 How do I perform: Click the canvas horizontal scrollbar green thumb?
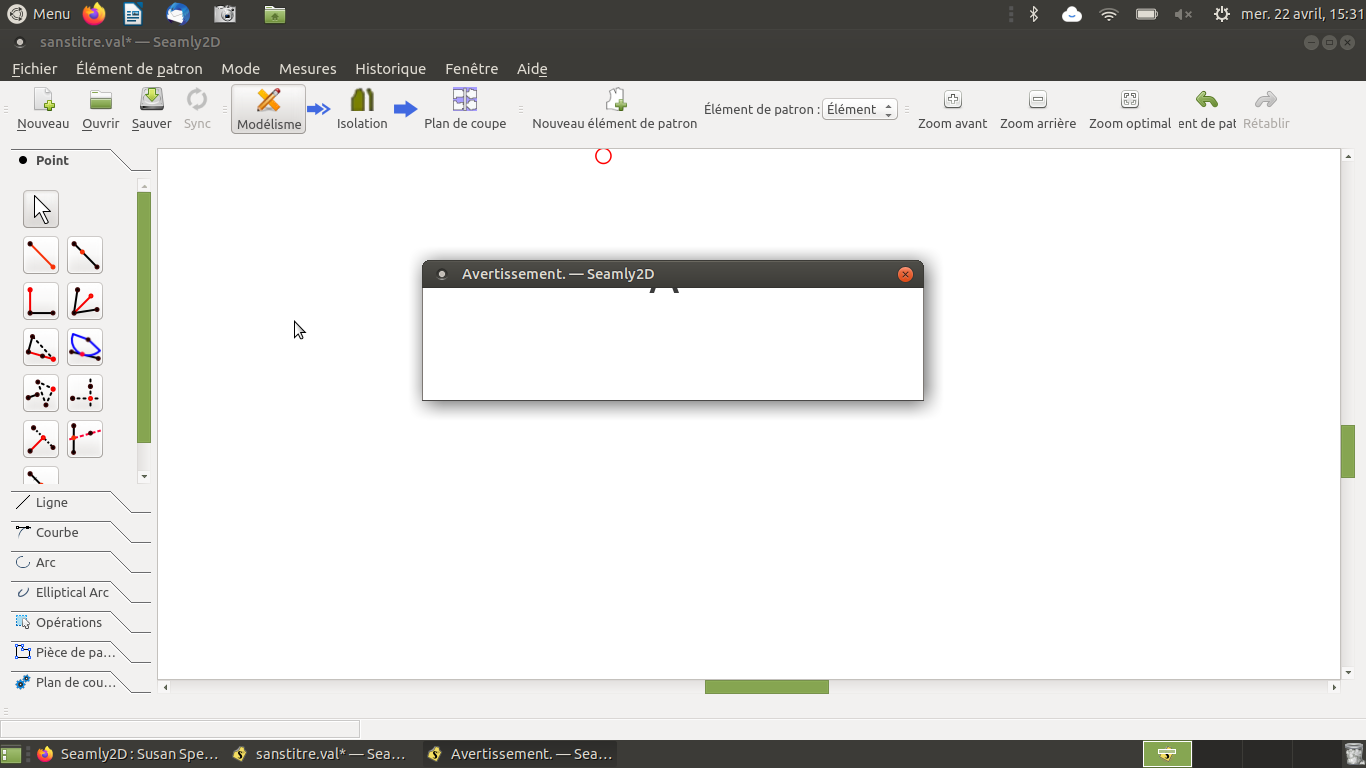[766, 687]
